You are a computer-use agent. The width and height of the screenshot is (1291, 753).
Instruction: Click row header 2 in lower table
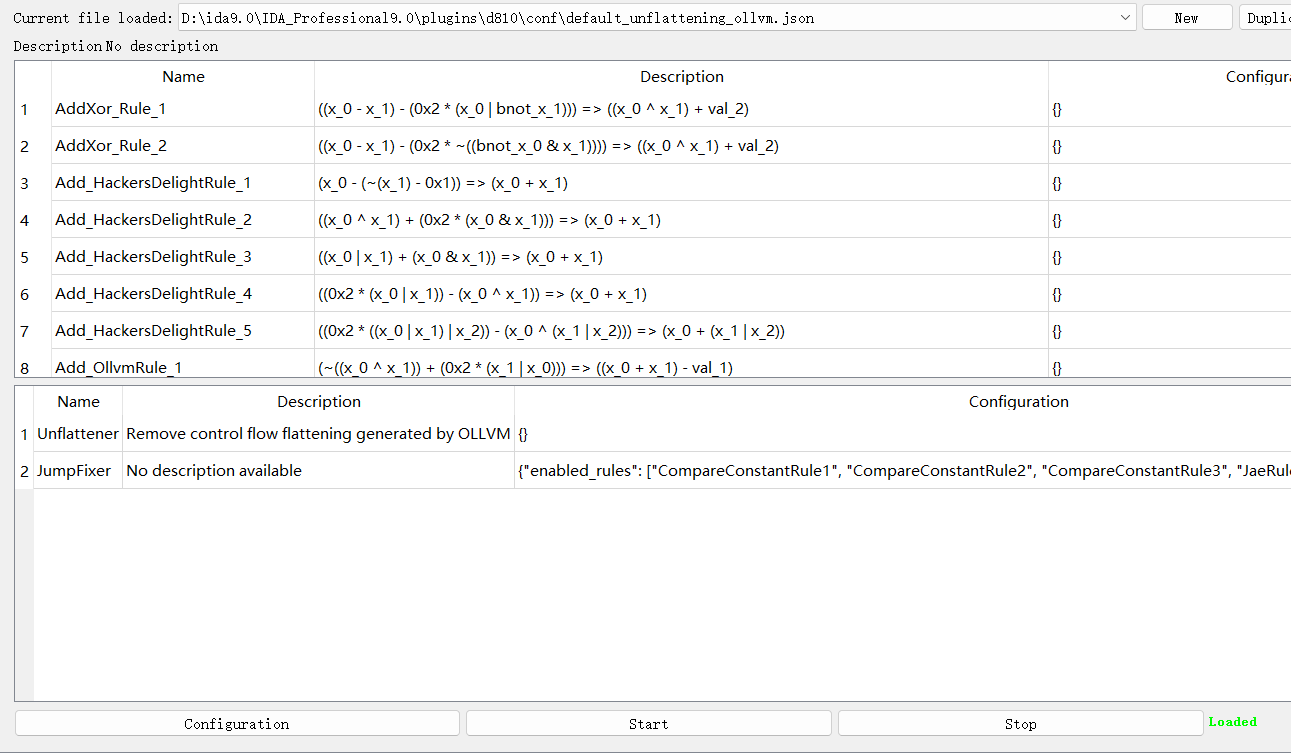point(24,470)
